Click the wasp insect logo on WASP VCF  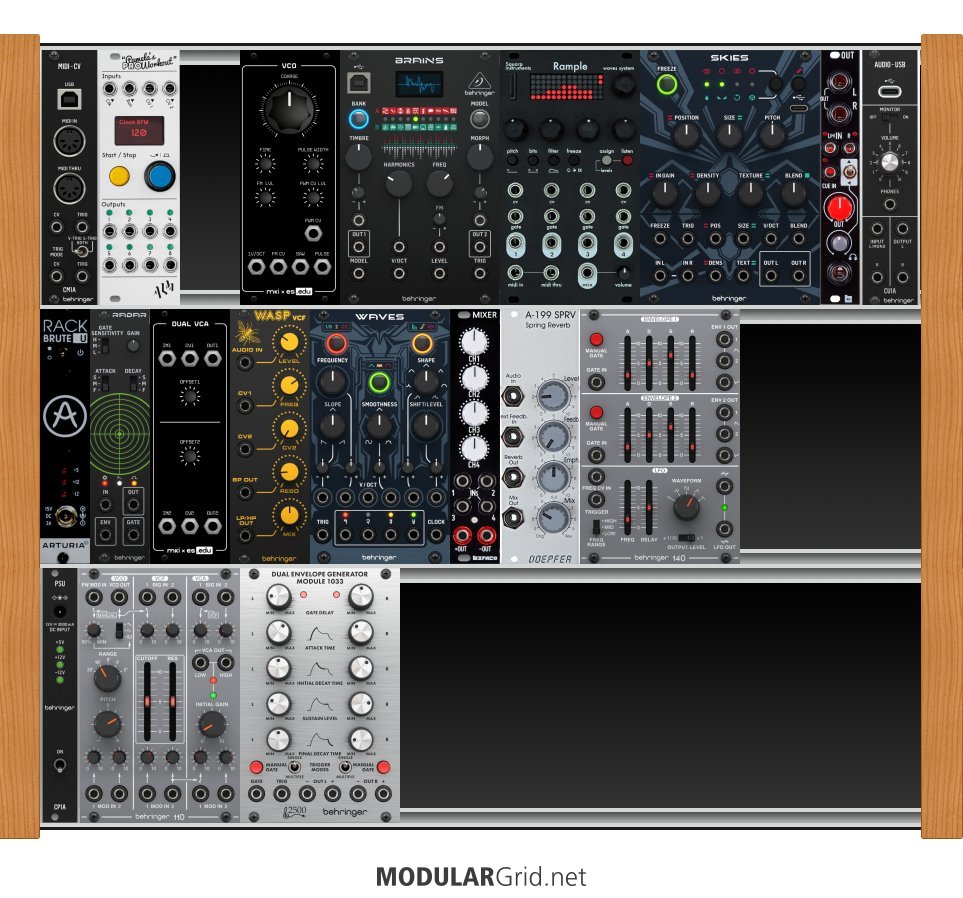point(248,332)
